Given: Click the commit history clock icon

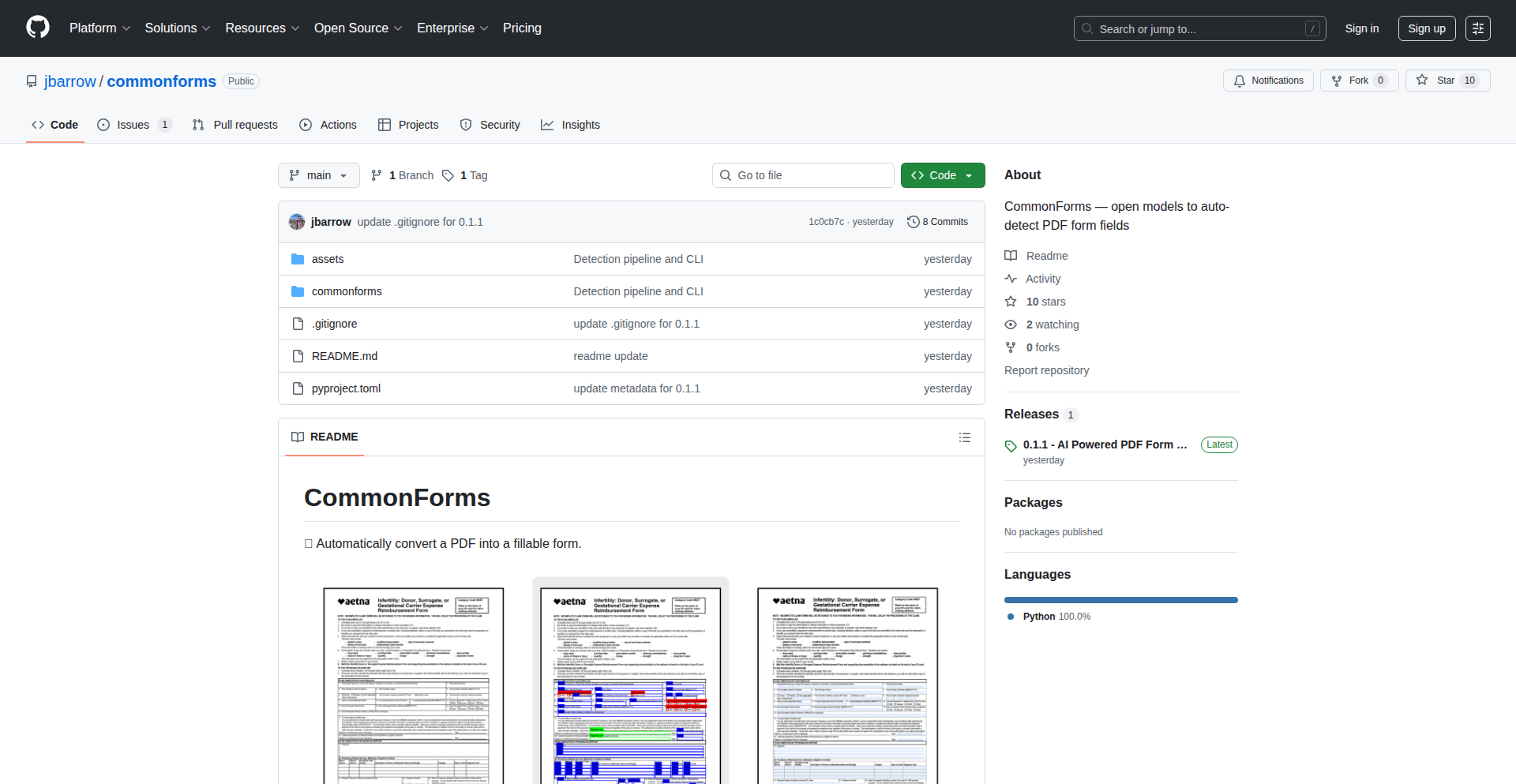Looking at the screenshot, I should (x=913, y=222).
